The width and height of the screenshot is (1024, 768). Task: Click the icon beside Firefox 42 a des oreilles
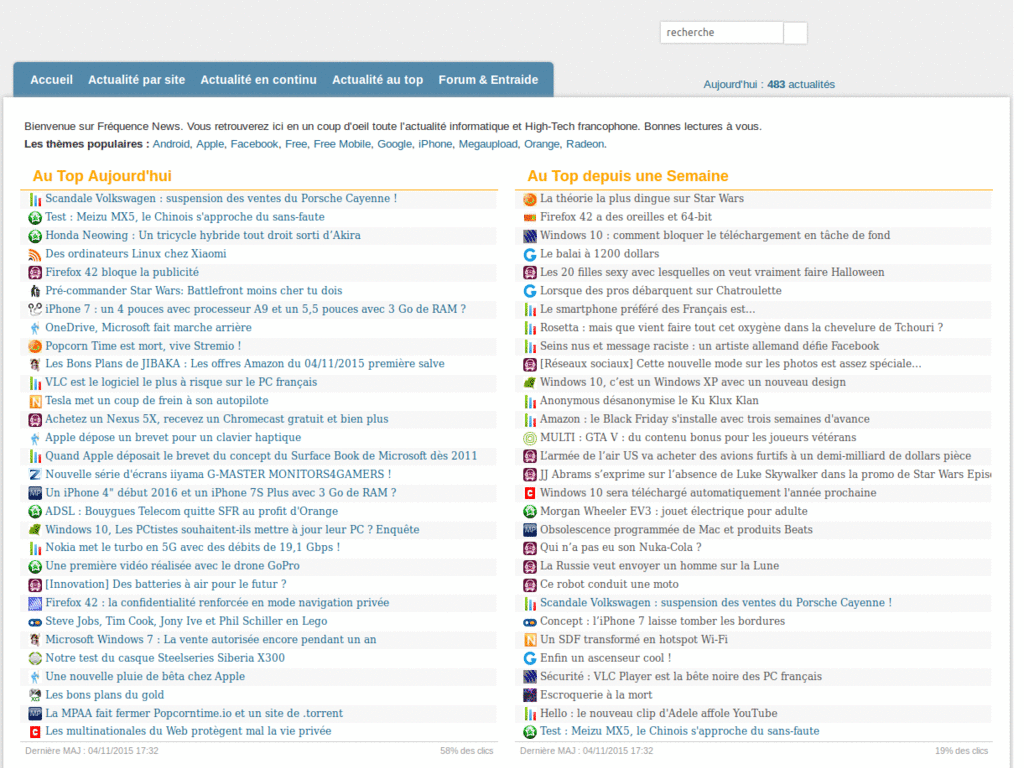(x=530, y=217)
